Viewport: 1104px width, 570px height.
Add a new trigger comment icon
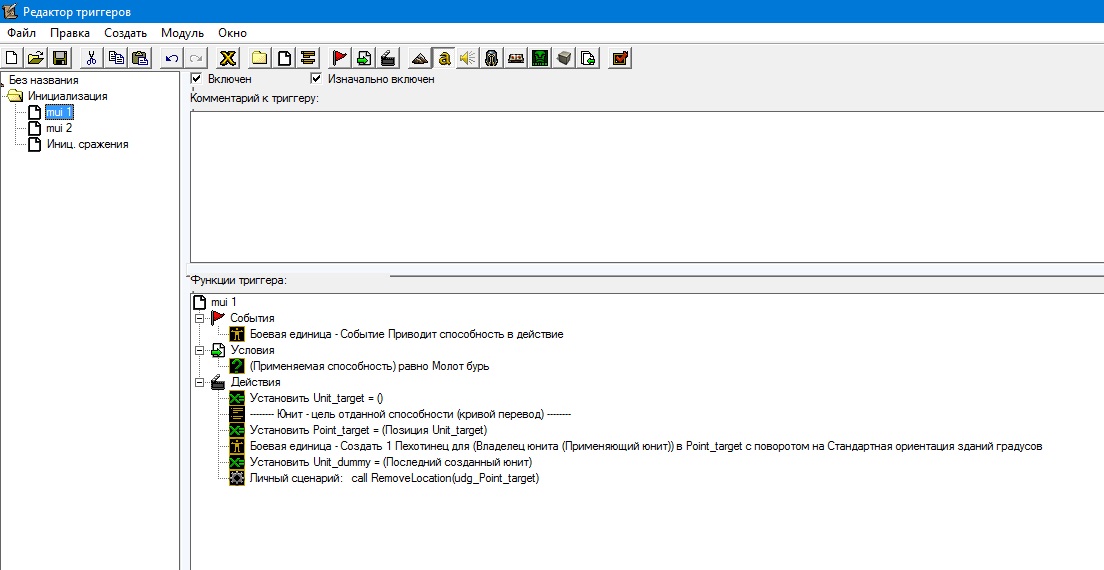coord(308,58)
